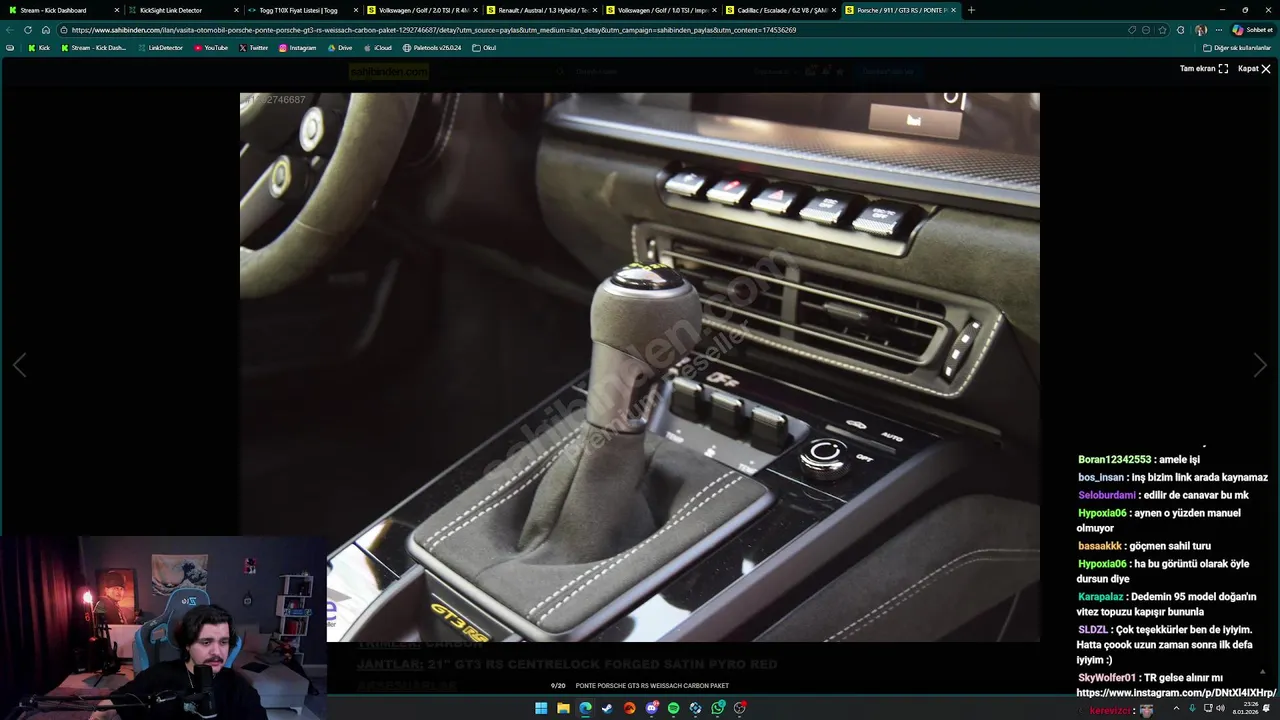Screen dimensions: 1280x720
Task: Switch to Renault Austral 1.3 Hybrid tab
Action: (540, 10)
